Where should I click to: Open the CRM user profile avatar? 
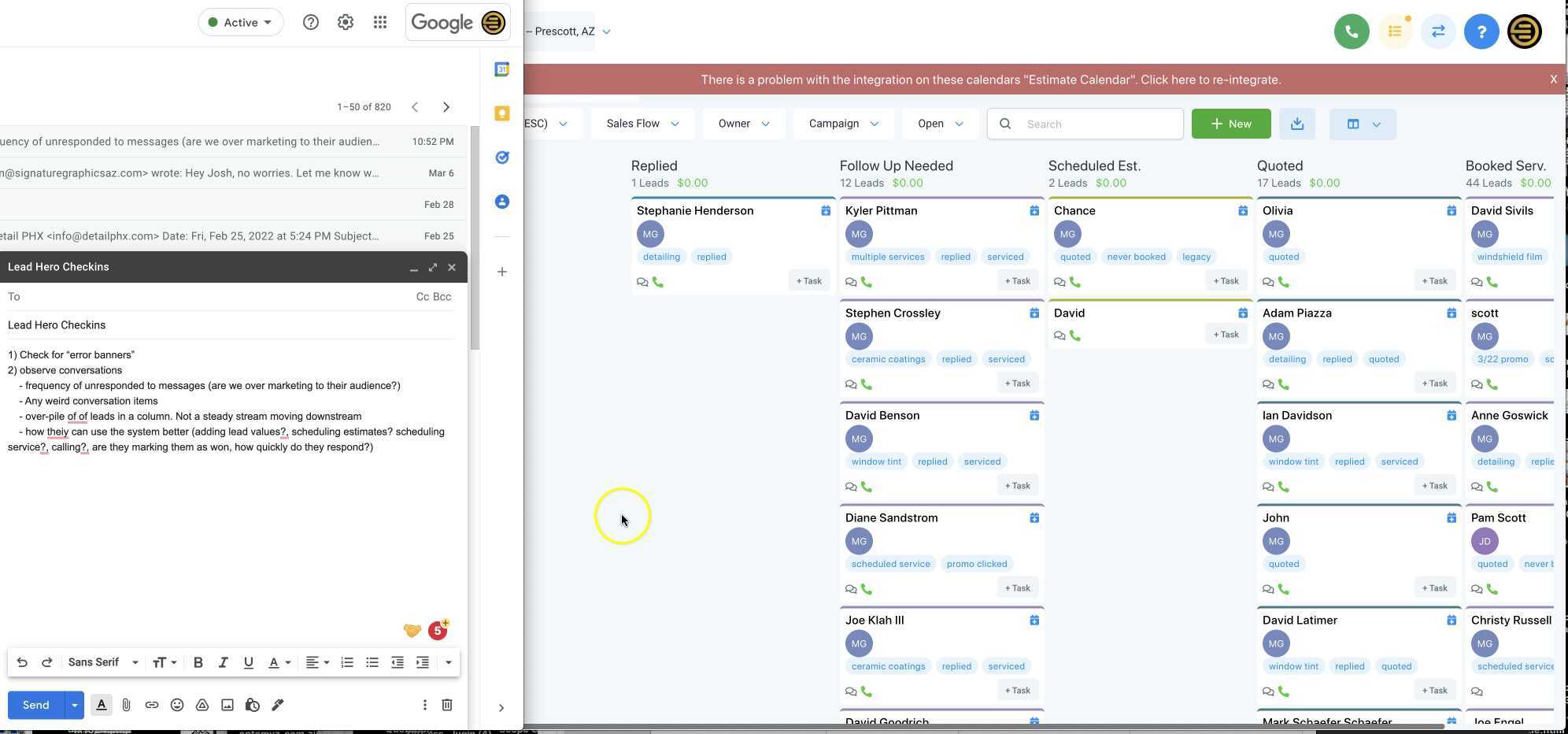pyautogui.click(x=1525, y=32)
